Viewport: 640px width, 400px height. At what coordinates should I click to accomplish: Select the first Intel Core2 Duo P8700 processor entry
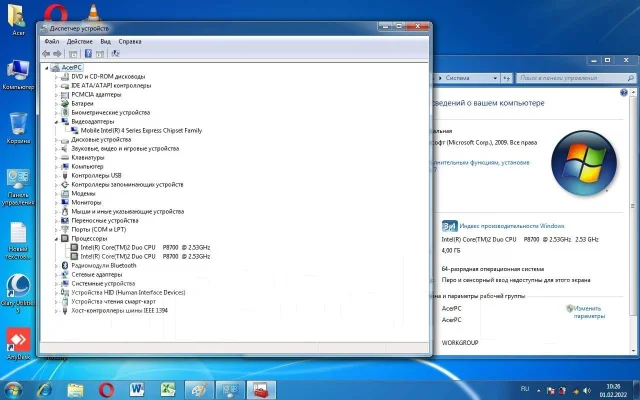pyautogui.click(x=145, y=247)
